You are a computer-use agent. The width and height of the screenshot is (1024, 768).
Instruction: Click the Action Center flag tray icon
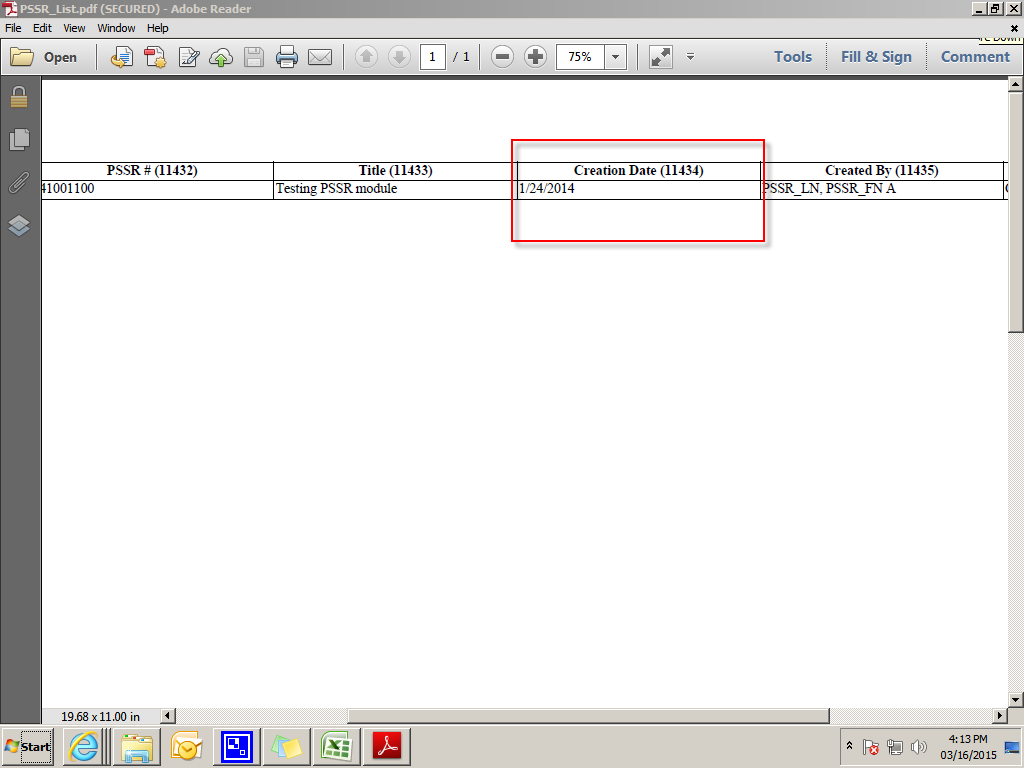tap(871, 746)
